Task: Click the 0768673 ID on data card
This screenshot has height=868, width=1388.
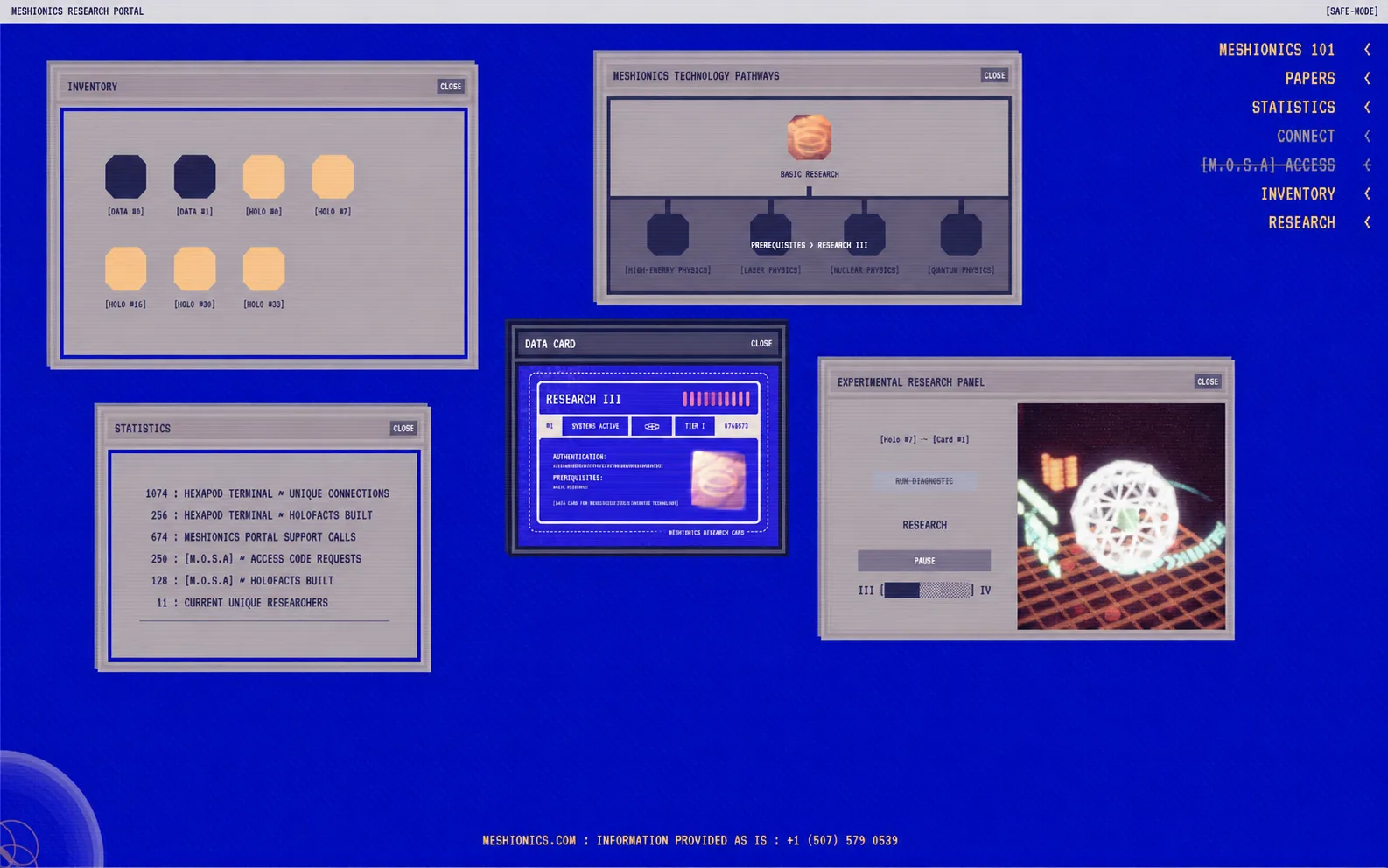Action: tap(736, 426)
